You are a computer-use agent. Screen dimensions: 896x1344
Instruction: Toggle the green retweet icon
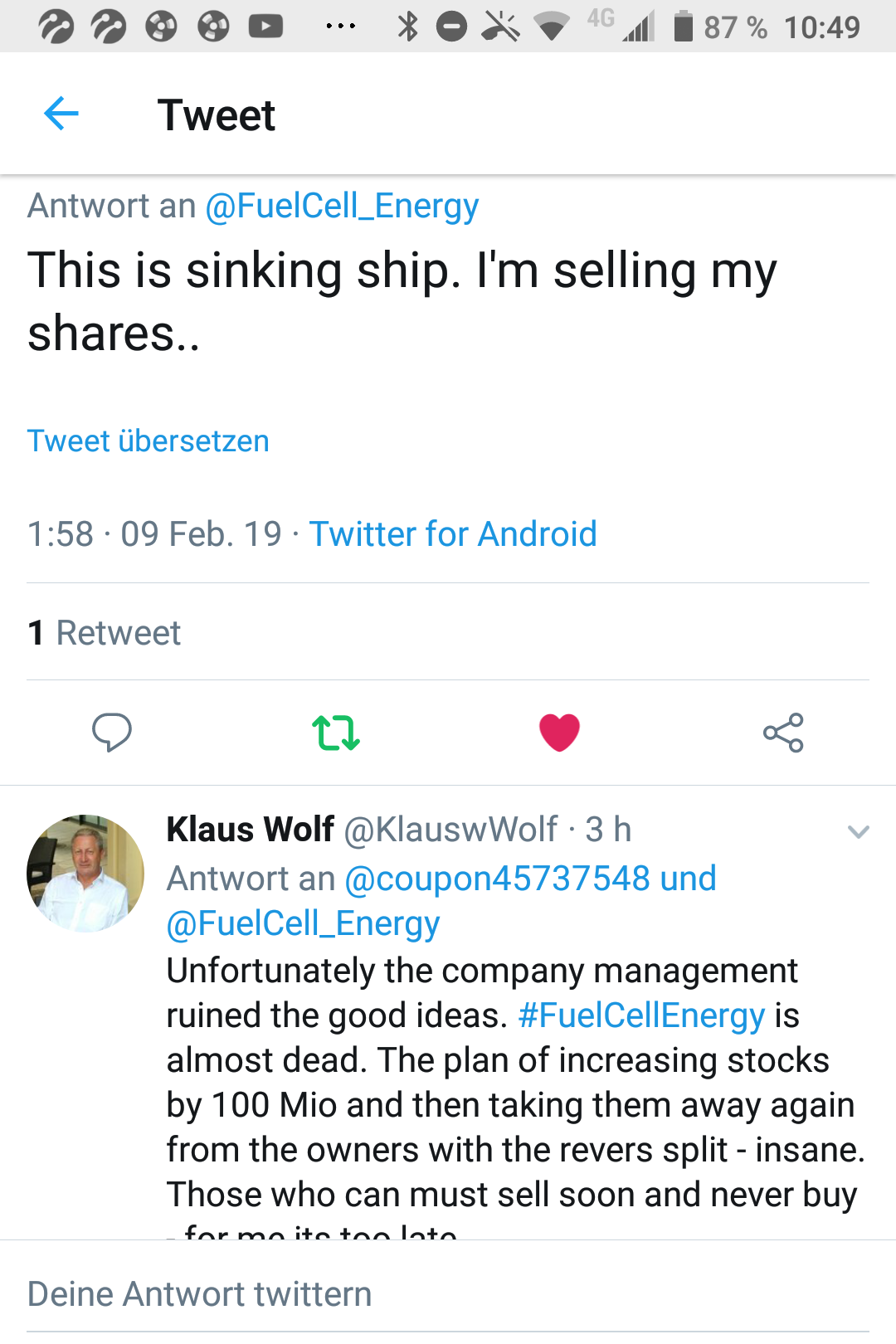(x=335, y=733)
